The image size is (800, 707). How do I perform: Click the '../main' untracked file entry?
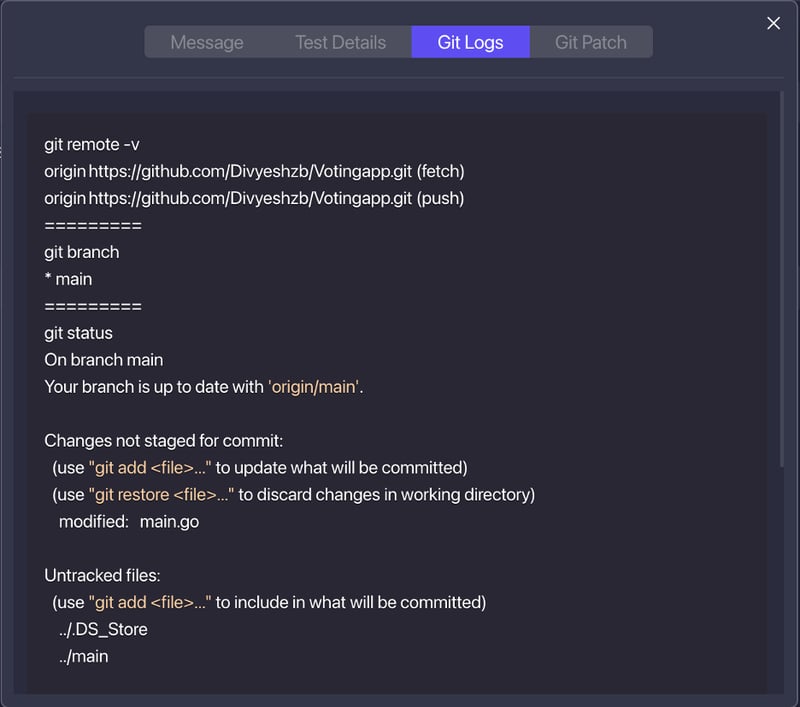click(x=84, y=656)
